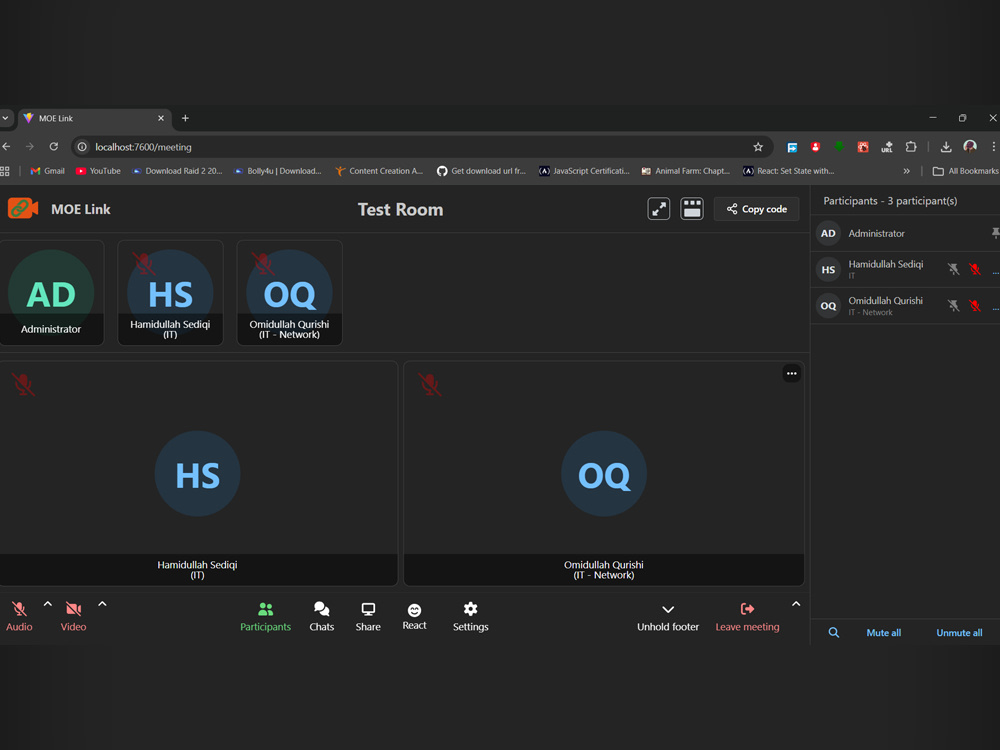This screenshot has width=1000, height=750.
Task: Click the address bar showing localhost:7600/meeting
Action: [x=421, y=147]
